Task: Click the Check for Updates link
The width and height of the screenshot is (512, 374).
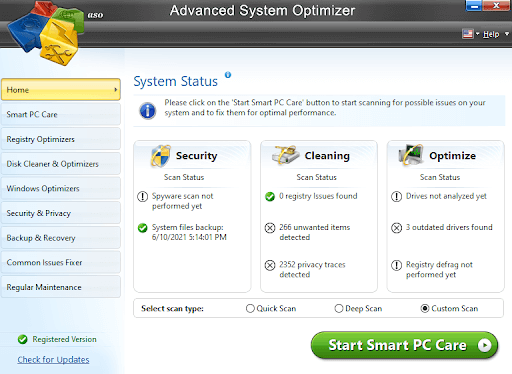Action: click(x=53, y=360)
